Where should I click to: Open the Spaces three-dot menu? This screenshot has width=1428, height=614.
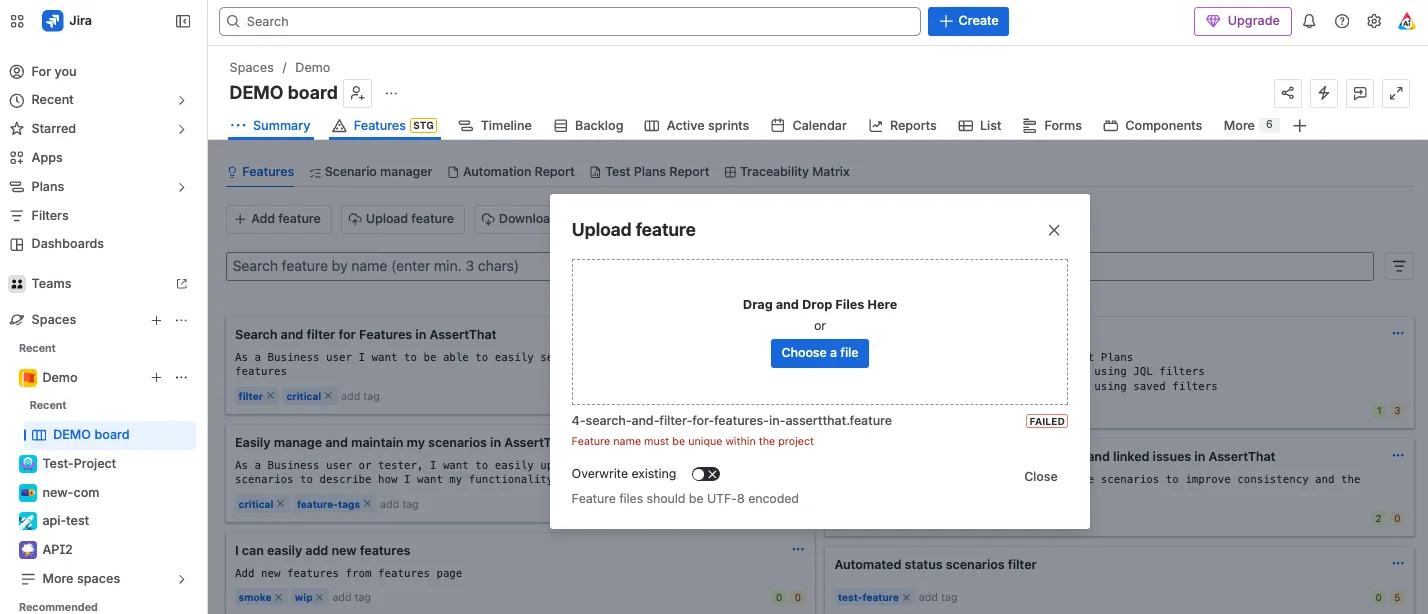click(x=181, y=320)
